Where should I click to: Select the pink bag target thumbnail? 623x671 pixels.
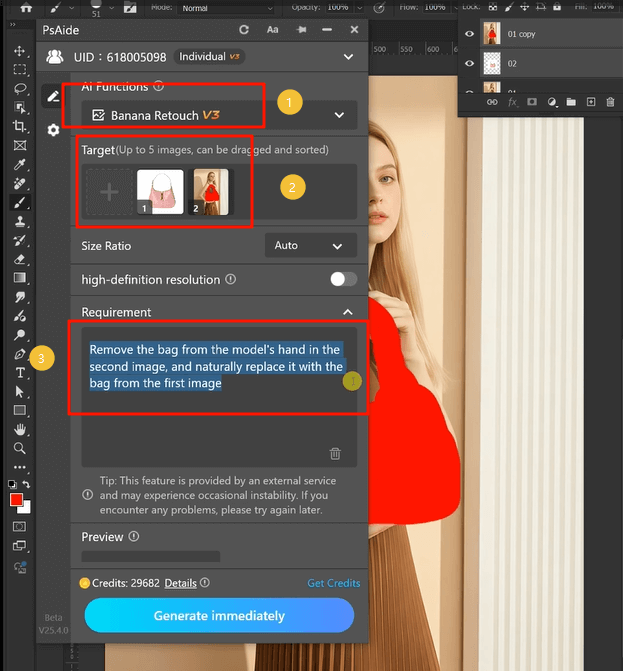pyautogui.click(x=160, y=193)
